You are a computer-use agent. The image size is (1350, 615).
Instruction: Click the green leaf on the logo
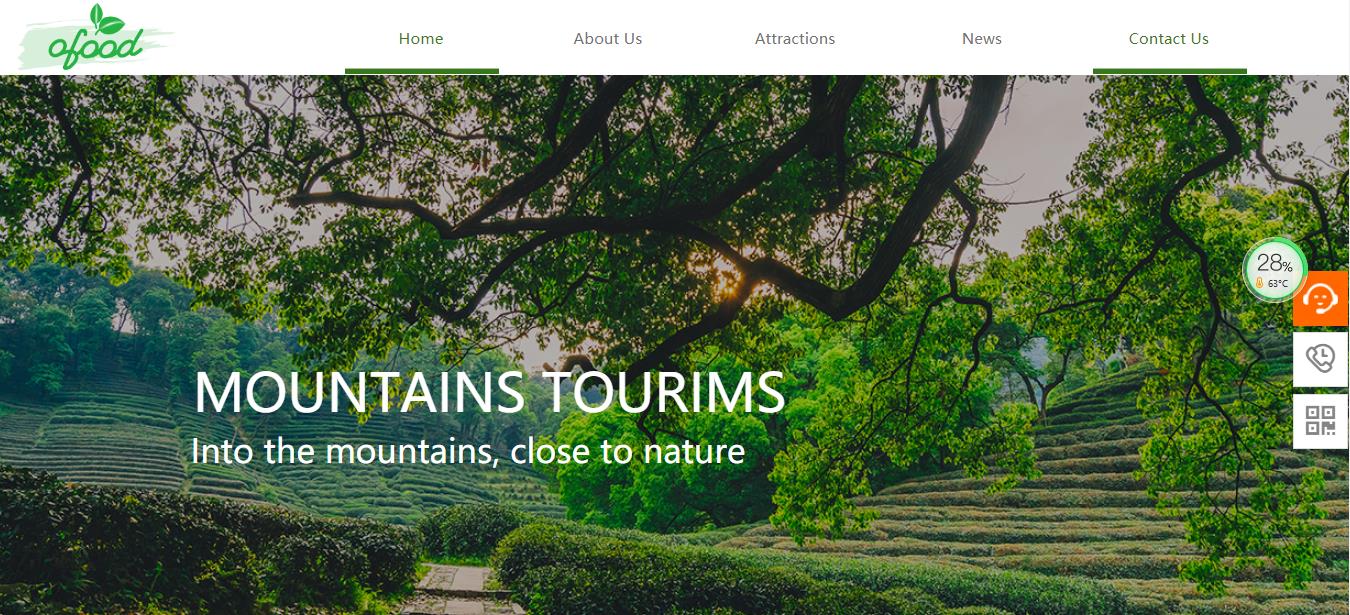point(105,19)
